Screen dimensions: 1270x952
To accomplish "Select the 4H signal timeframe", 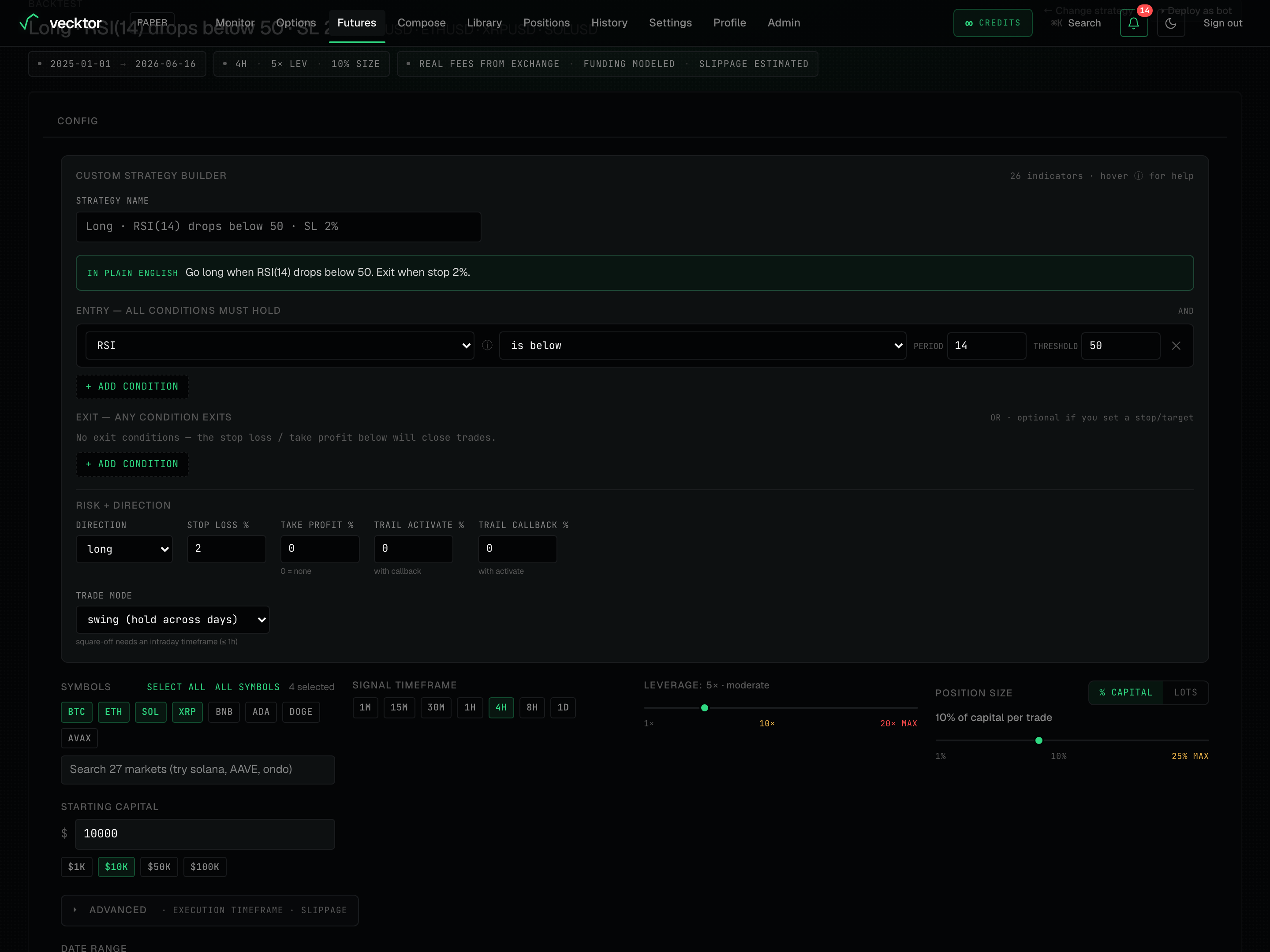I will (x=501, y=707).
